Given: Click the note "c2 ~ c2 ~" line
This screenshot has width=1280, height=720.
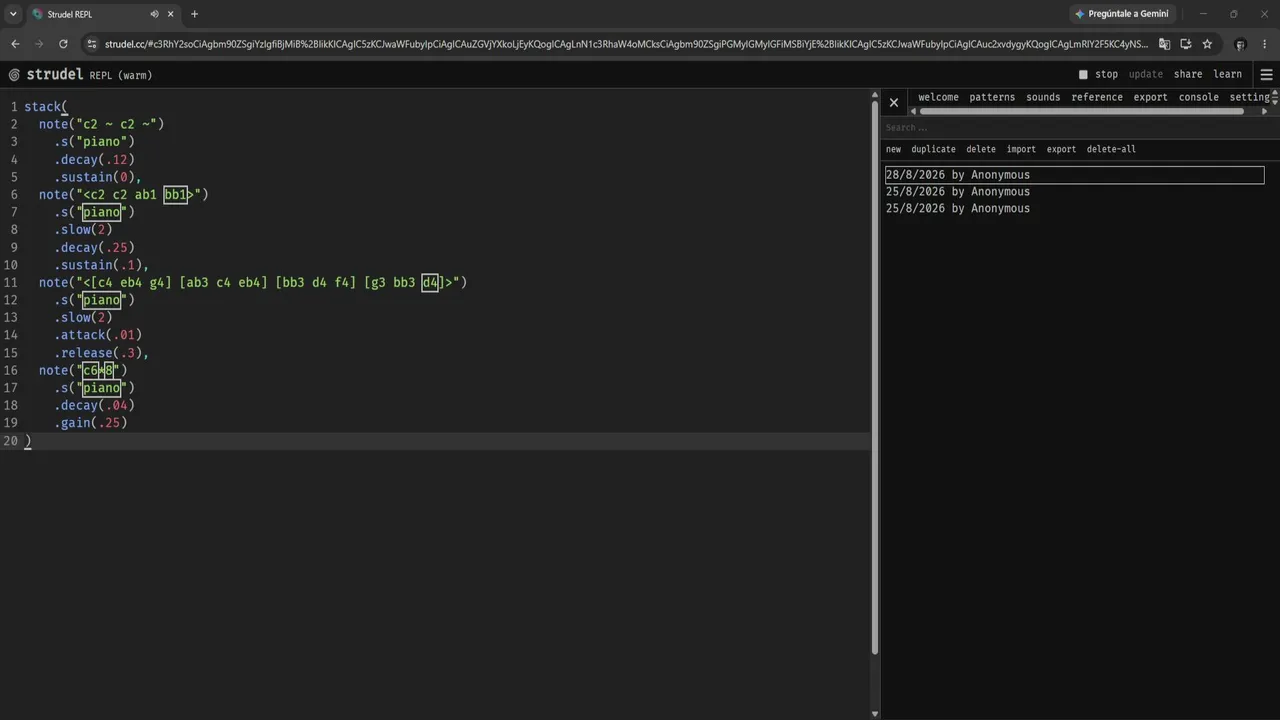Looking at the screenshot, I should pos(101,124).
